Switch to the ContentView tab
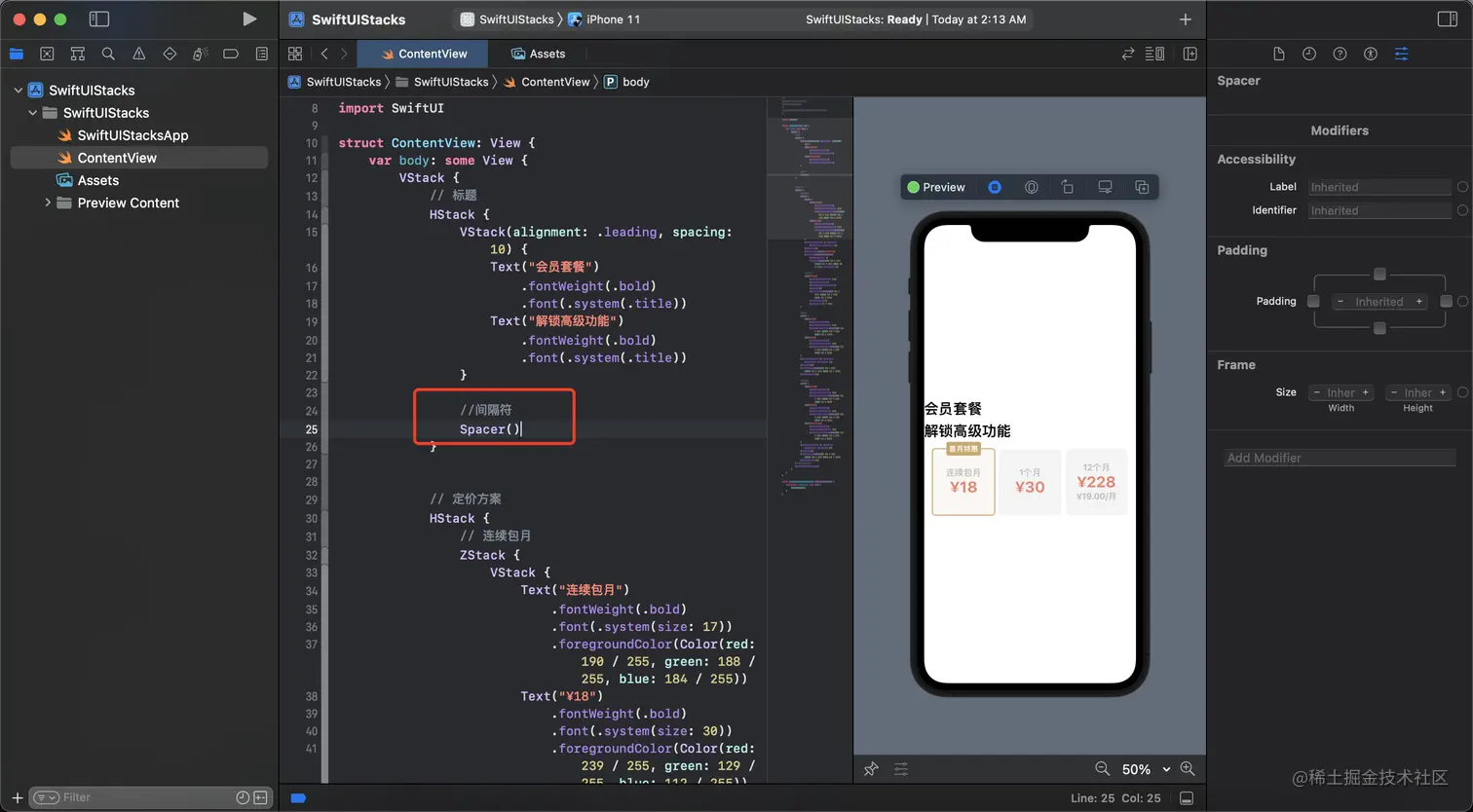This screenshot has width=1473, height=812. (424, 54)
